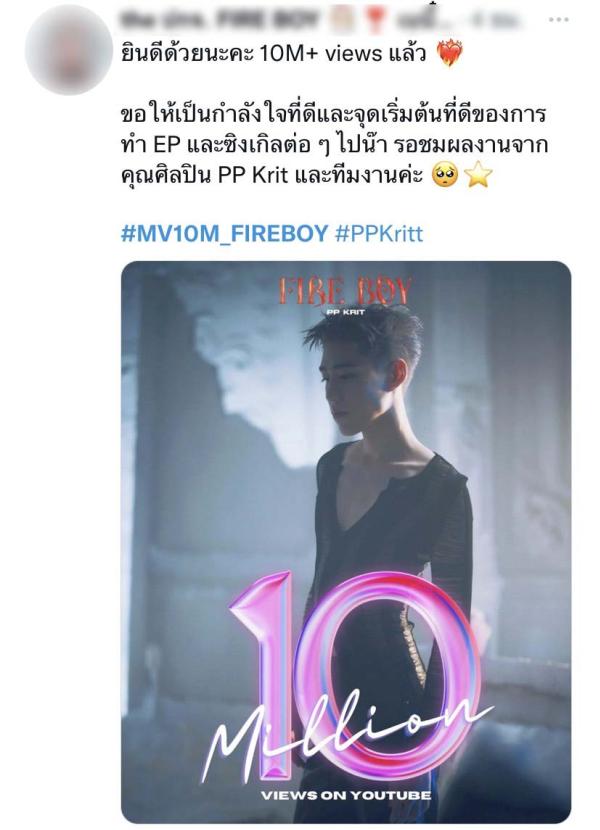This screenshot has width=600, height=830.
Task: Click the yellow star emoji
Action: click(x=478, y=175)
